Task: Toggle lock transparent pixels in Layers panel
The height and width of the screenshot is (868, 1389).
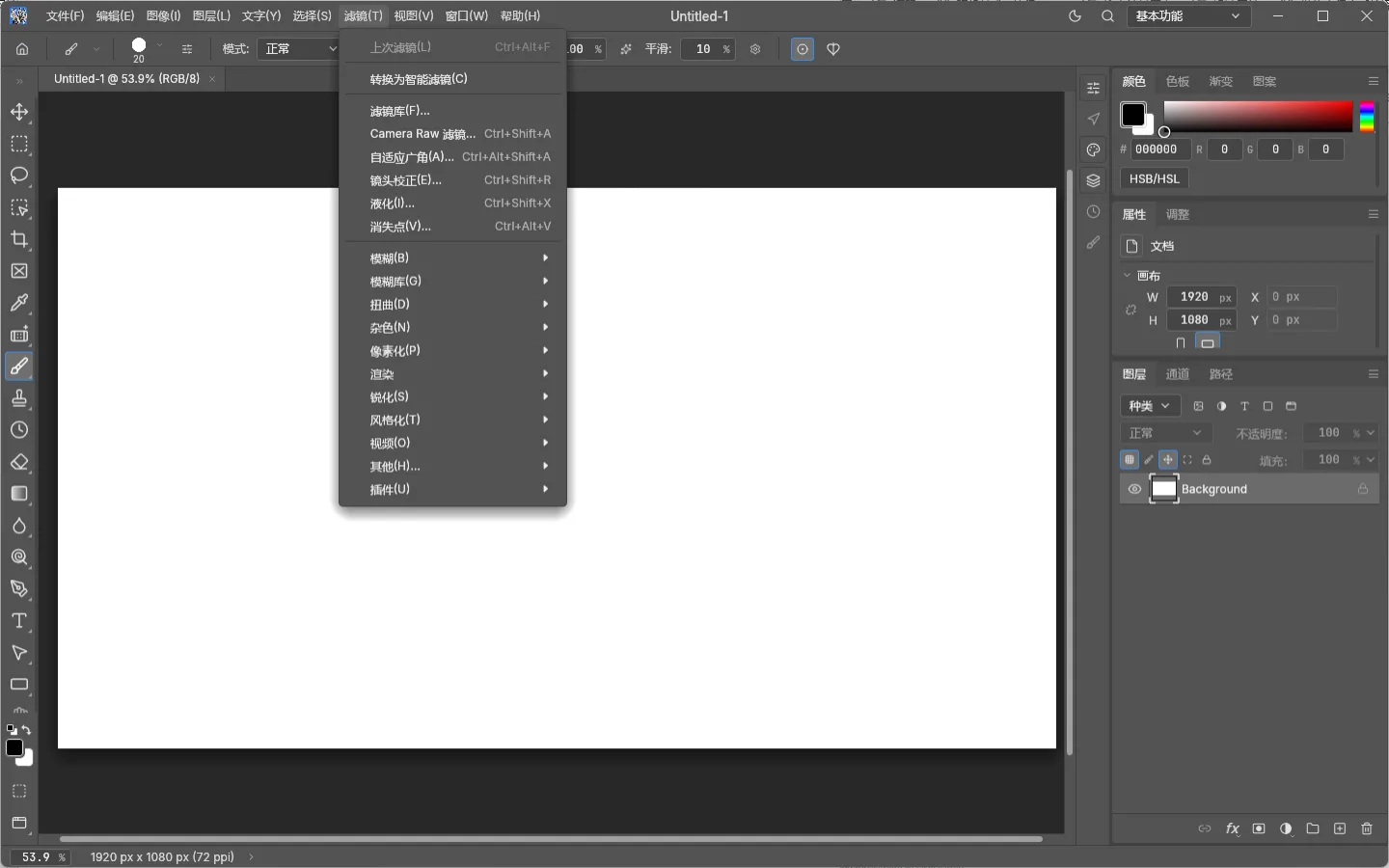Action: [1130, 460]
